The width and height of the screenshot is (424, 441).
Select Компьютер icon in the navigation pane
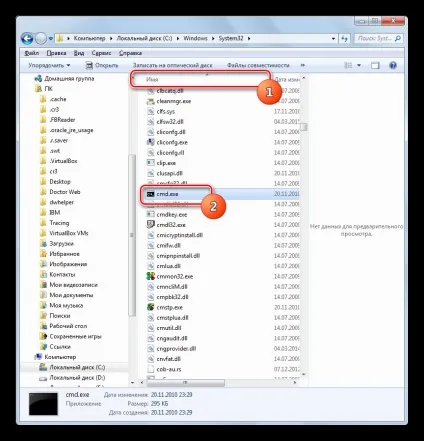[38, 357]
